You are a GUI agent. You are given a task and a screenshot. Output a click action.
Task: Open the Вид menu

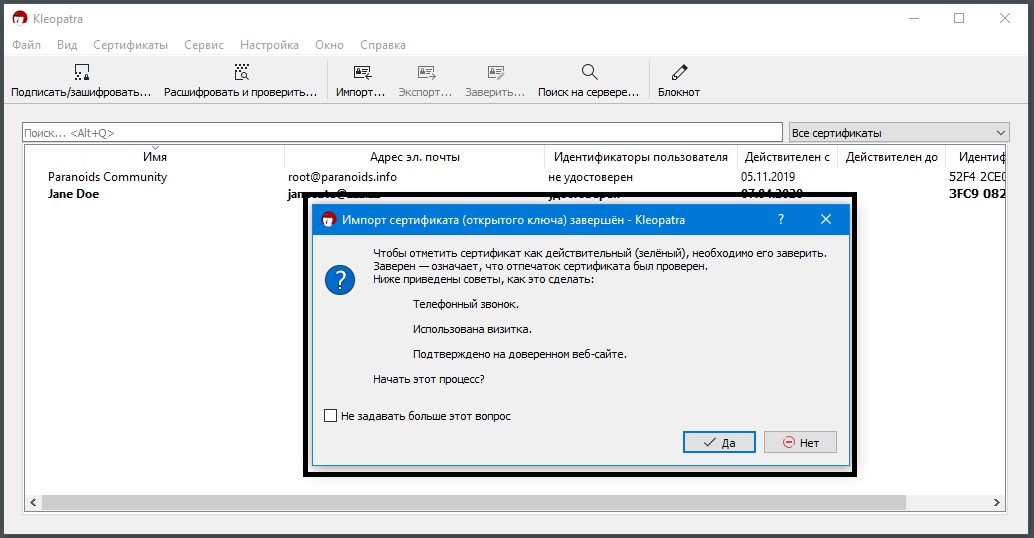click(67, 45)
